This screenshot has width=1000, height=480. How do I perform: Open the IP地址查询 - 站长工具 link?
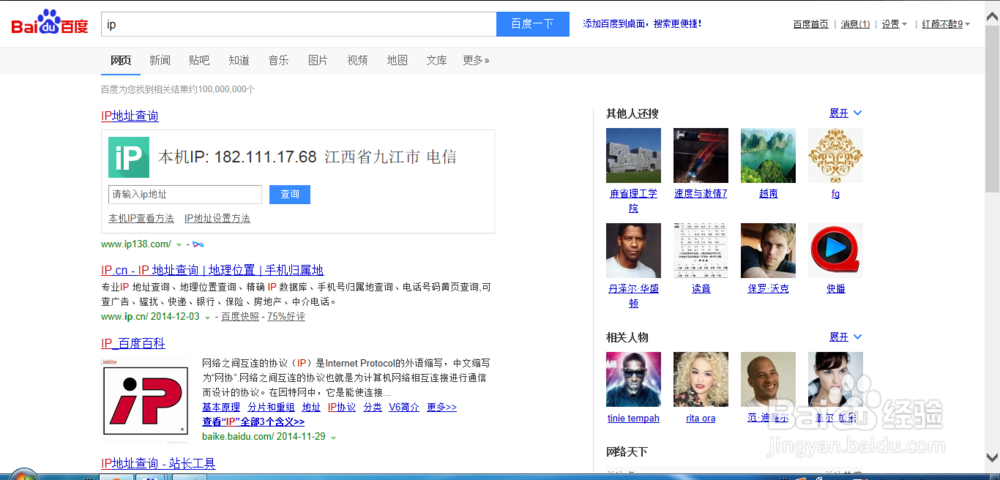point(158,463)
